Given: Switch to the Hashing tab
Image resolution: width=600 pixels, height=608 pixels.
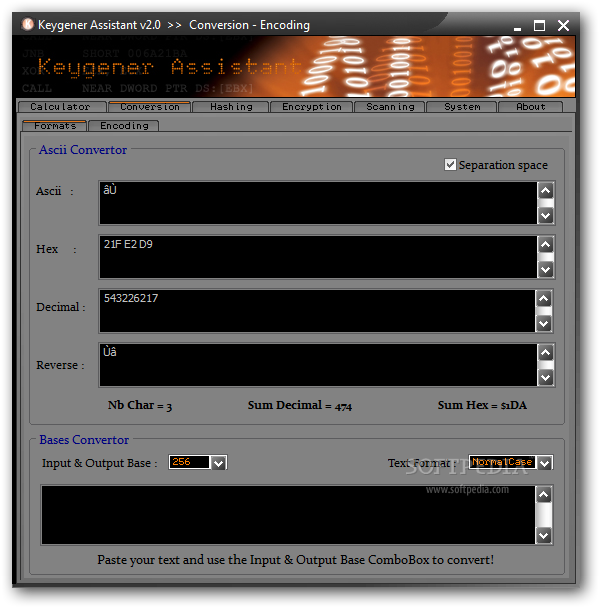Looking at the screenshot, I should (x=231, y=107).
